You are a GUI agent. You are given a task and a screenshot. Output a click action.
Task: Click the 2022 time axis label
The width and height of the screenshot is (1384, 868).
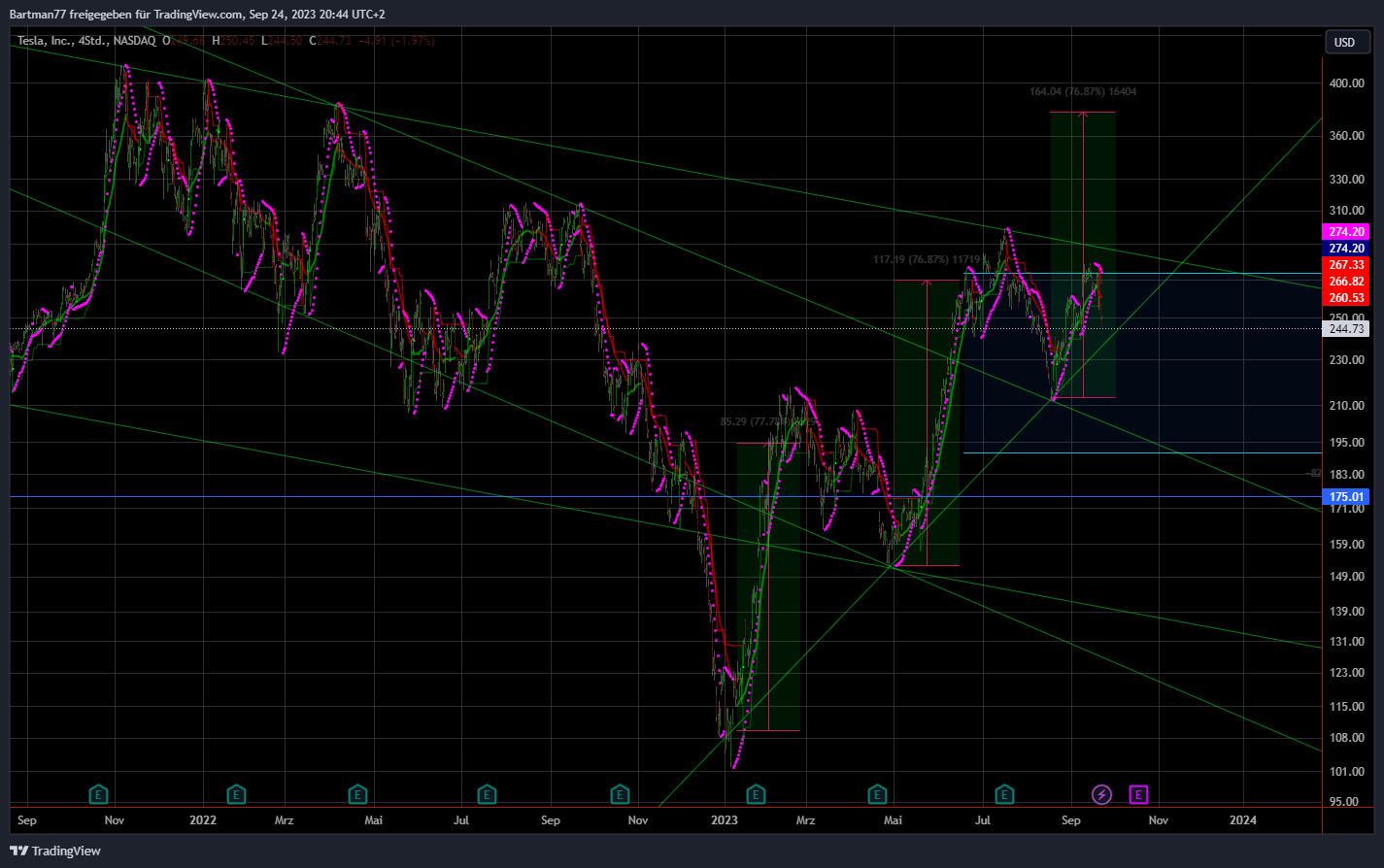203,820
